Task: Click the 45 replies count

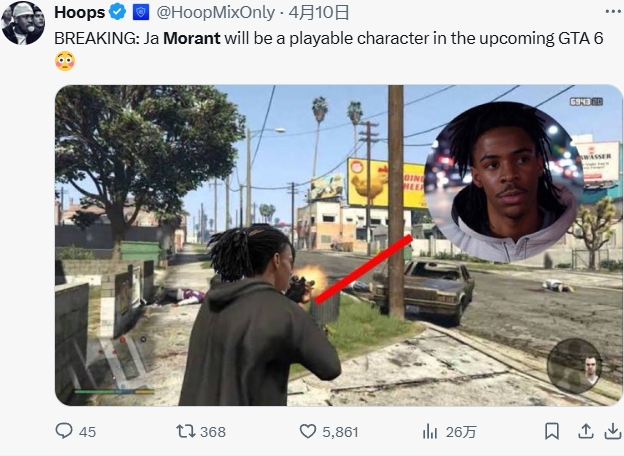Action: (x=88, y=432)
